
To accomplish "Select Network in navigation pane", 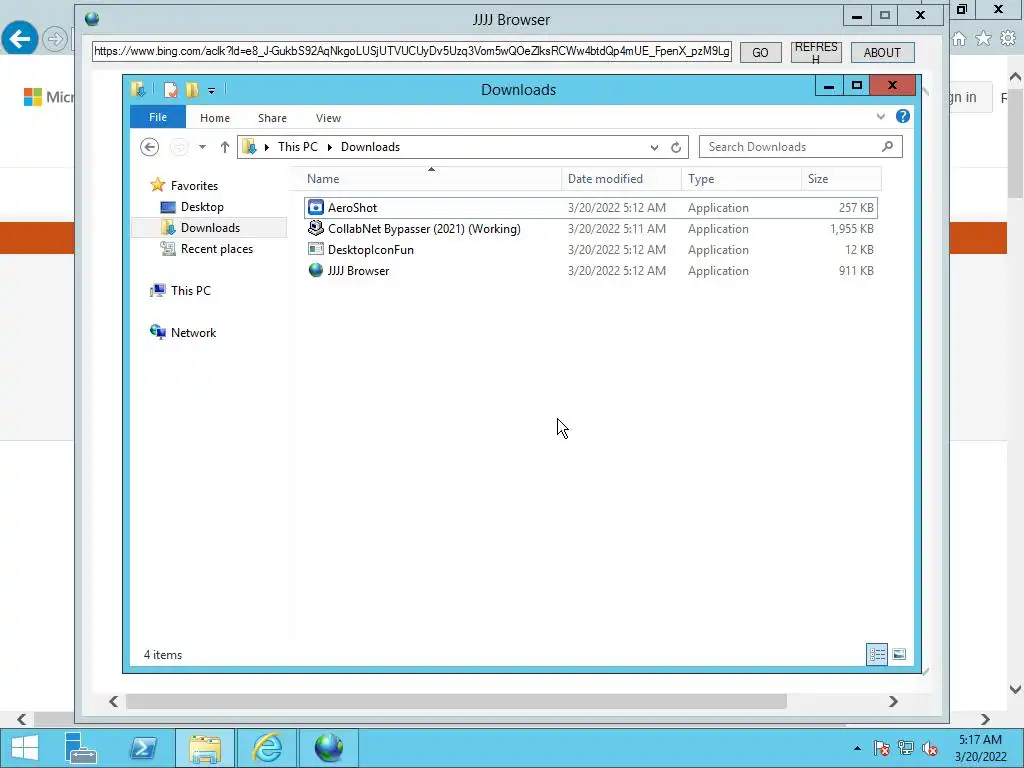I will pyautogui.click(x=193, y=332).
